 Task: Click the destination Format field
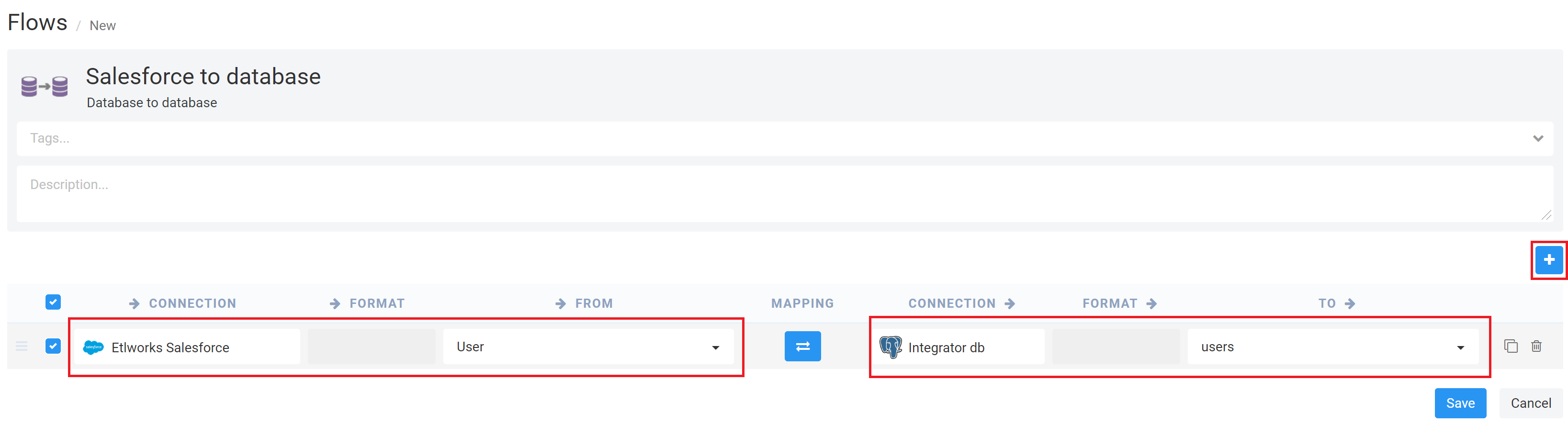pyautogui.click(x=1116, y=347)
